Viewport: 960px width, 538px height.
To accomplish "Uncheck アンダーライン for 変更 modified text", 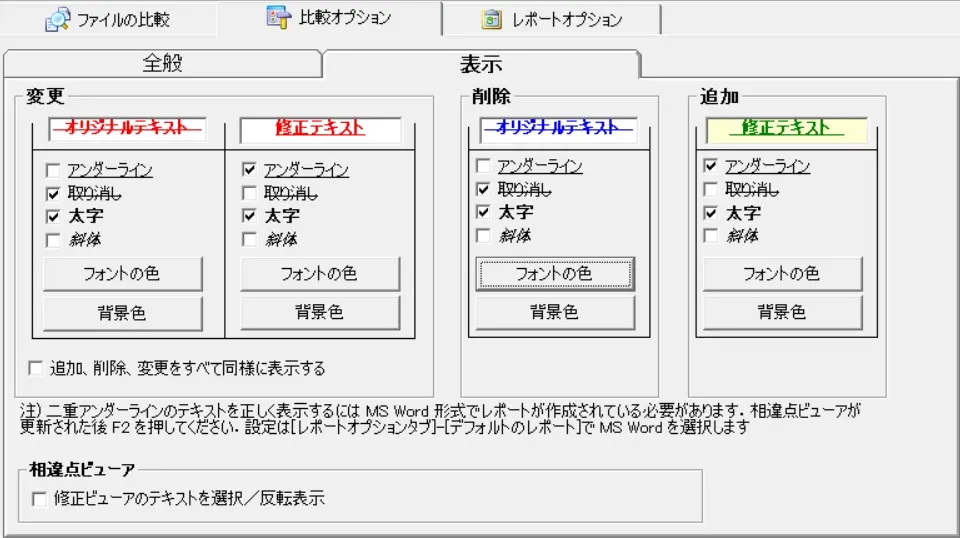I will 249,170.
